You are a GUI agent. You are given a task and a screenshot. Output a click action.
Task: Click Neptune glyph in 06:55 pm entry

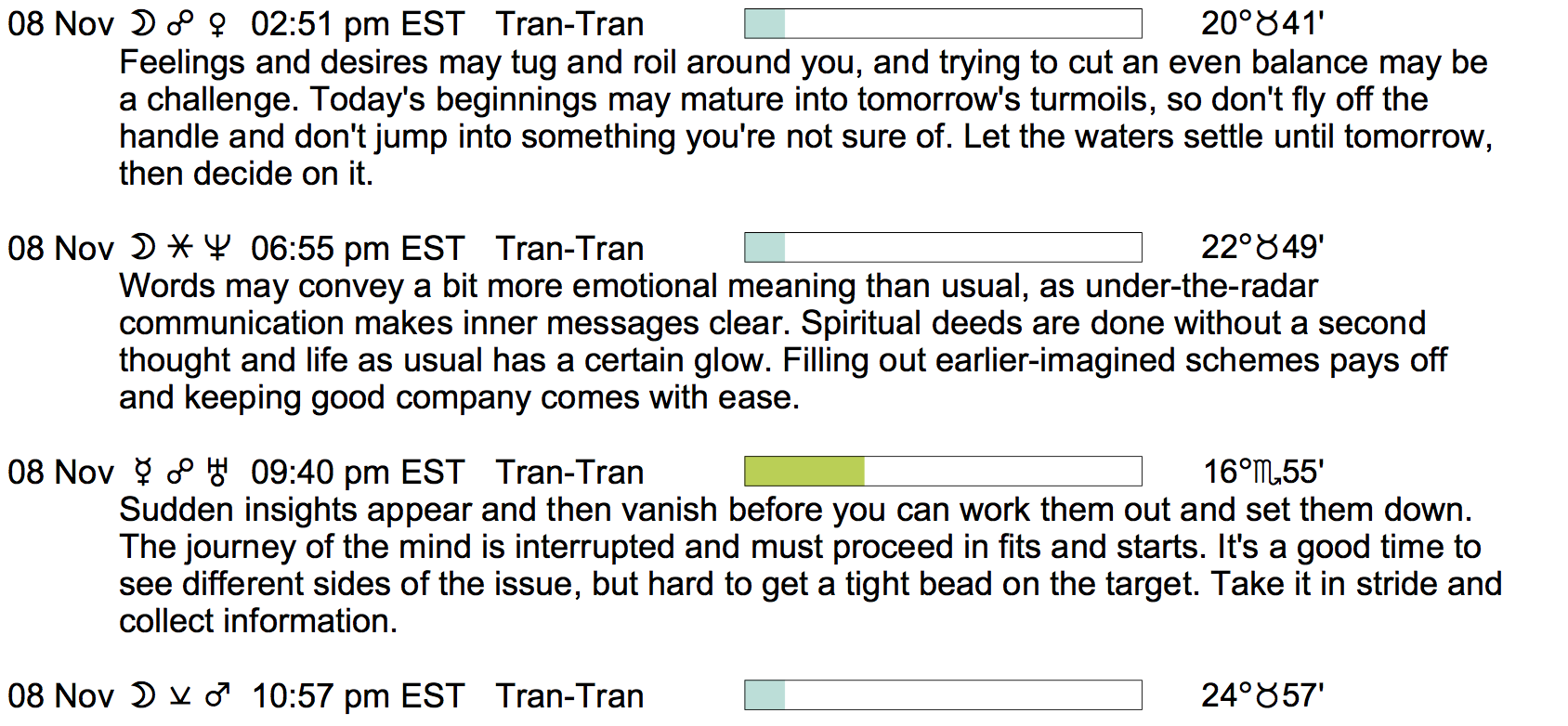point(216,248)
